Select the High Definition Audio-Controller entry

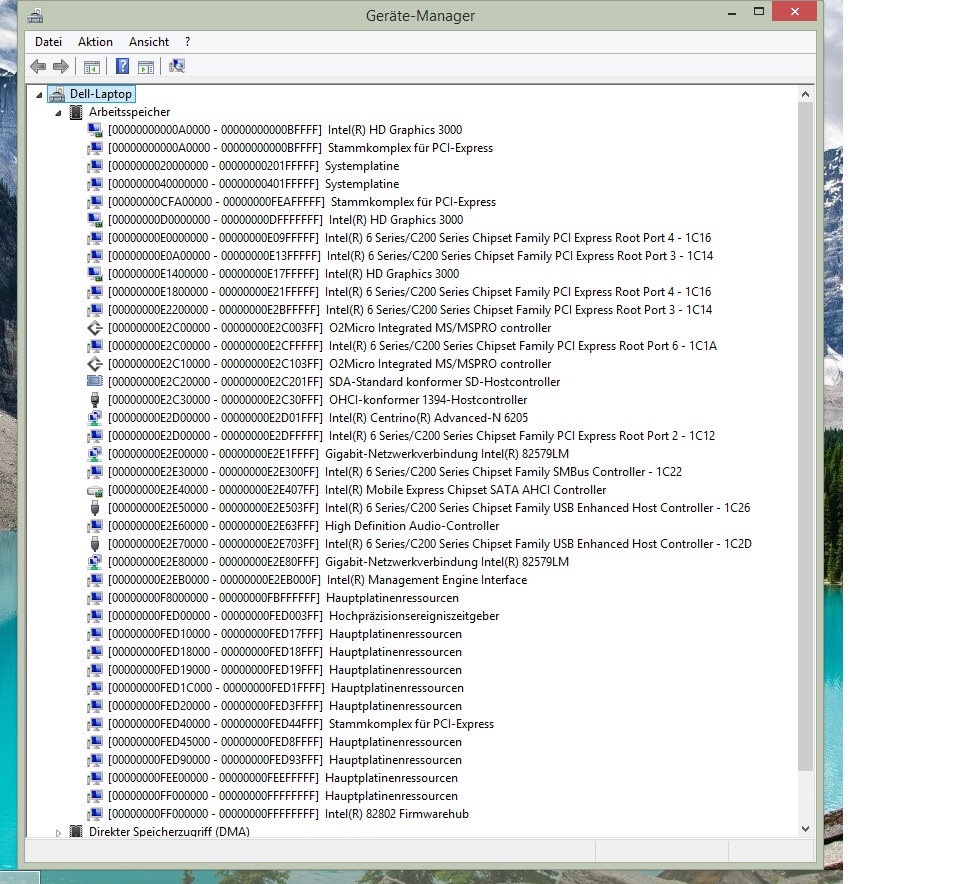click(x=303, y=526)
